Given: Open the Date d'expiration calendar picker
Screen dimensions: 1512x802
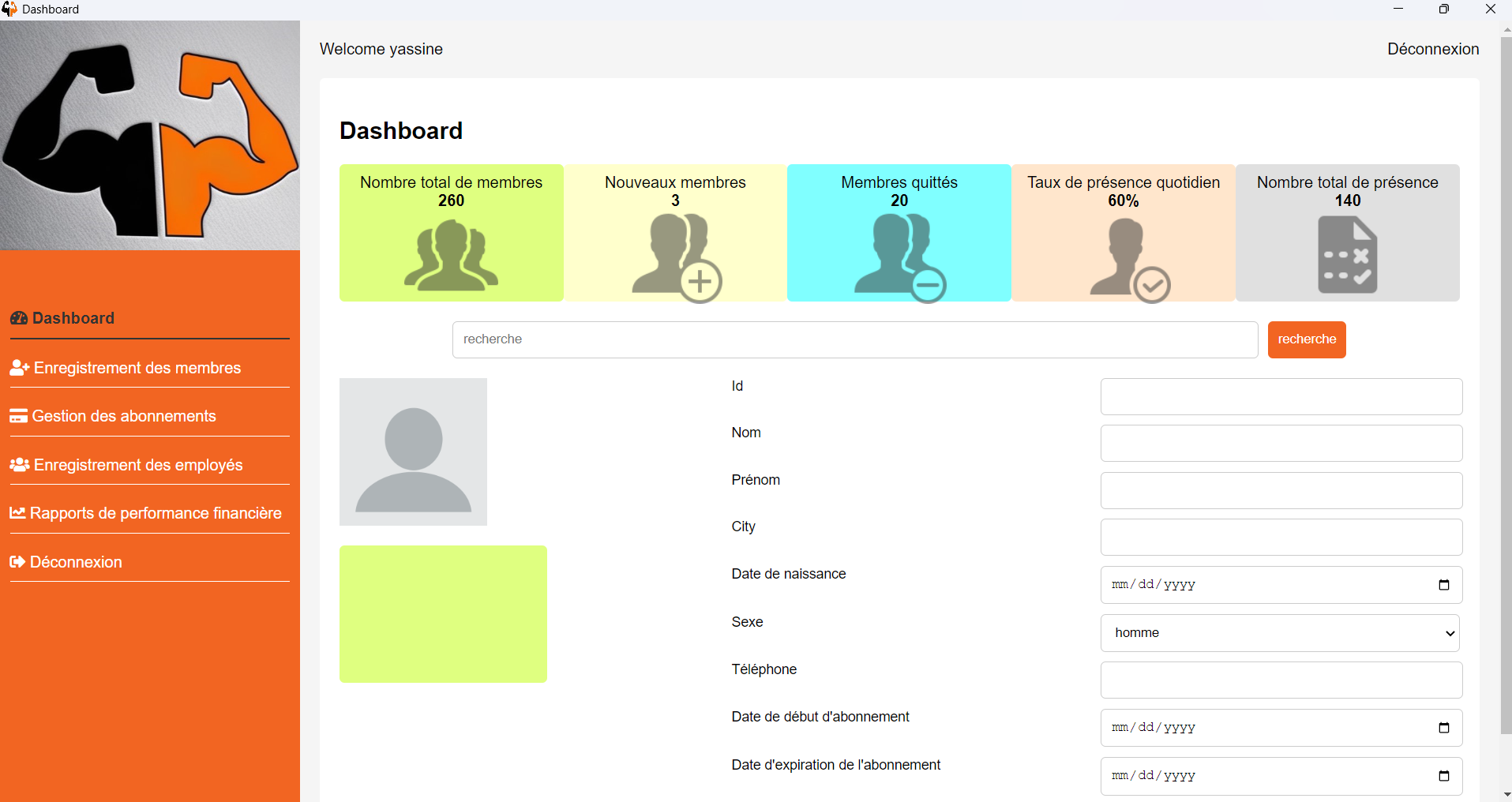Looking at the screenshot, I should [1445, 776].
